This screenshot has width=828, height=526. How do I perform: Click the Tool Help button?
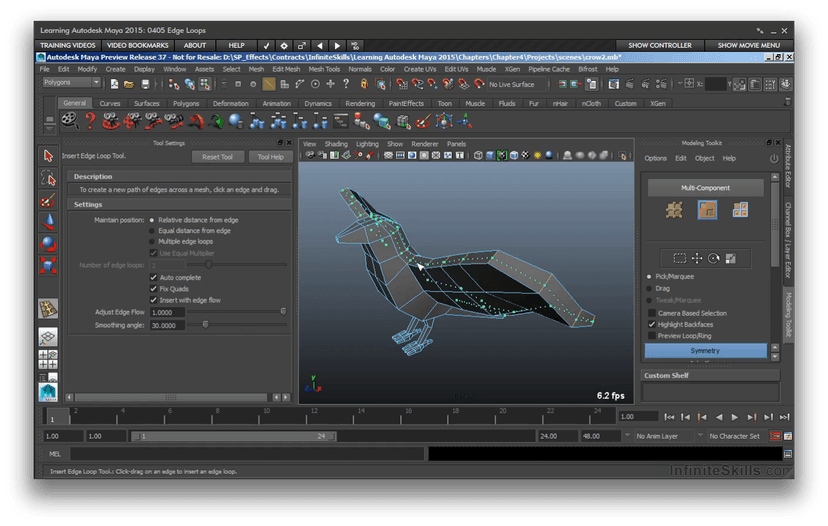pos(270,157)
